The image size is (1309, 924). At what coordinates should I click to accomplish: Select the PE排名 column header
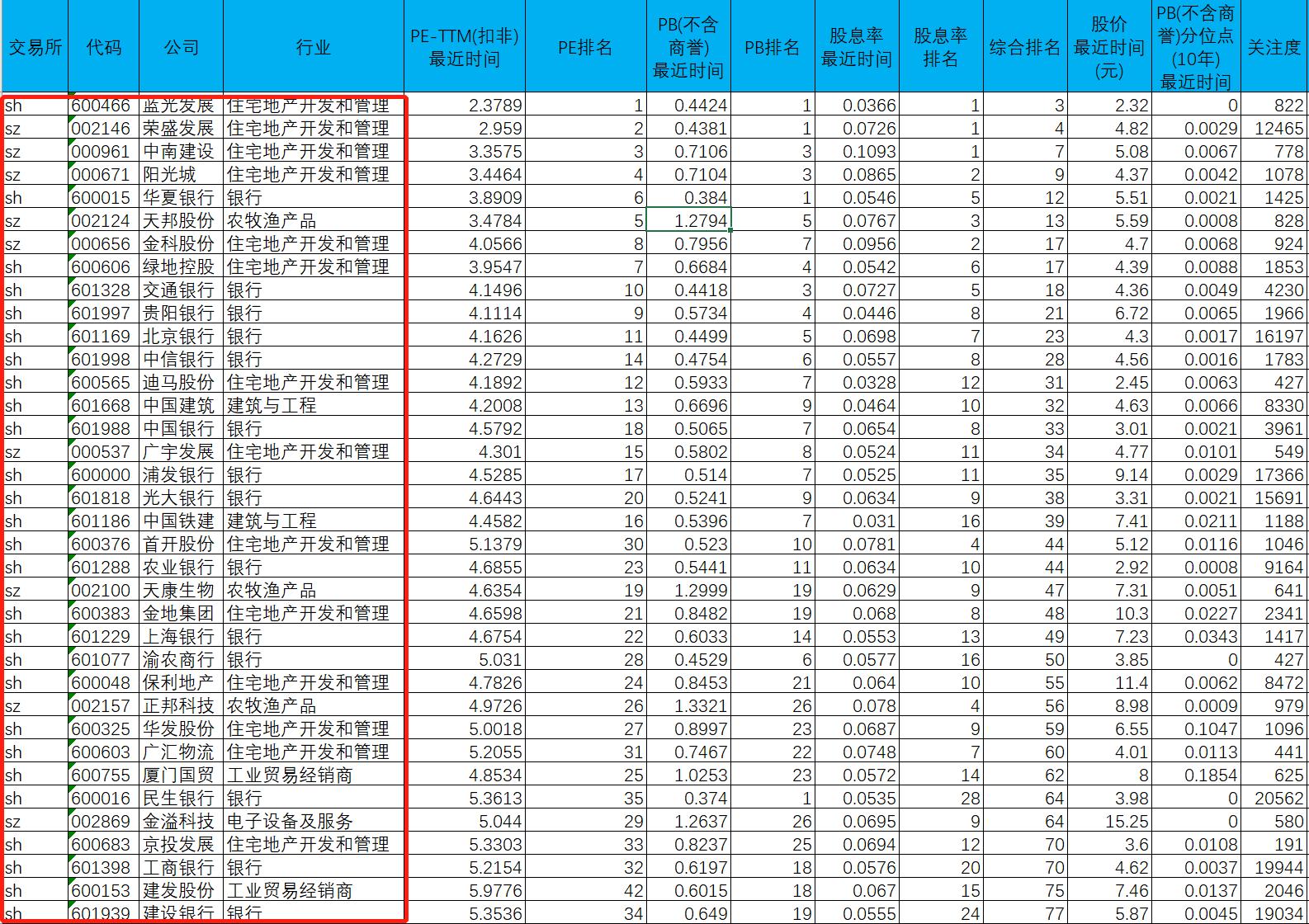pos(586,47)
